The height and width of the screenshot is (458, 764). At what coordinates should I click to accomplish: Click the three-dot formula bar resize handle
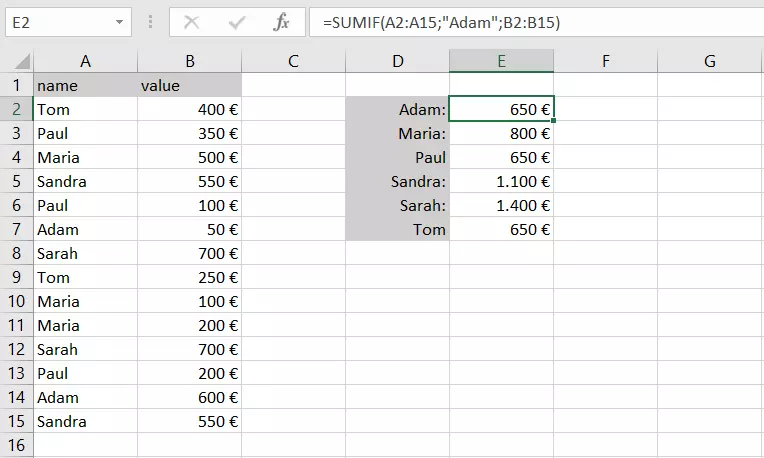(x=151, y=21)
